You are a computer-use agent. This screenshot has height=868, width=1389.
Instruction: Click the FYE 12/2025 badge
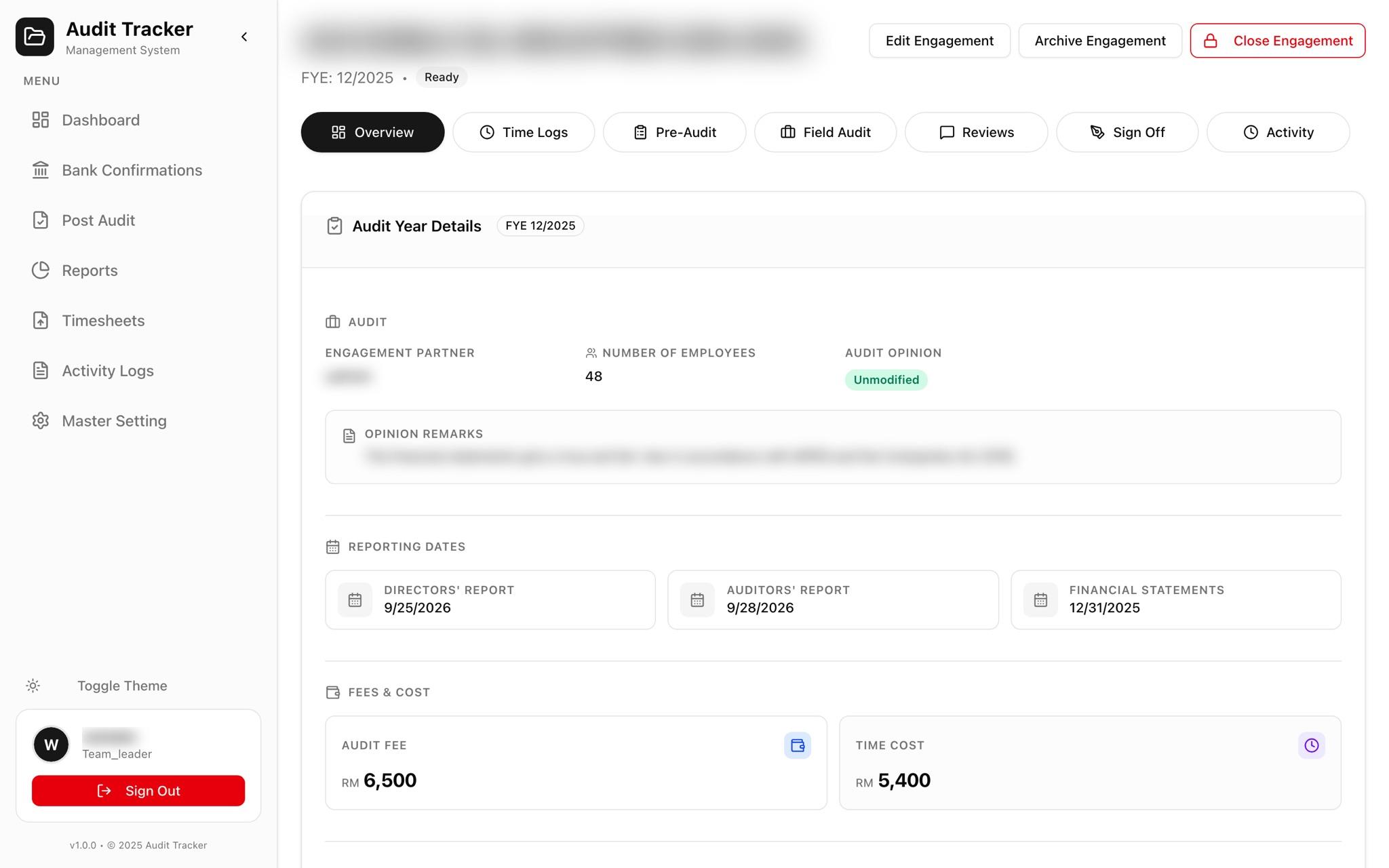[541, 226]
